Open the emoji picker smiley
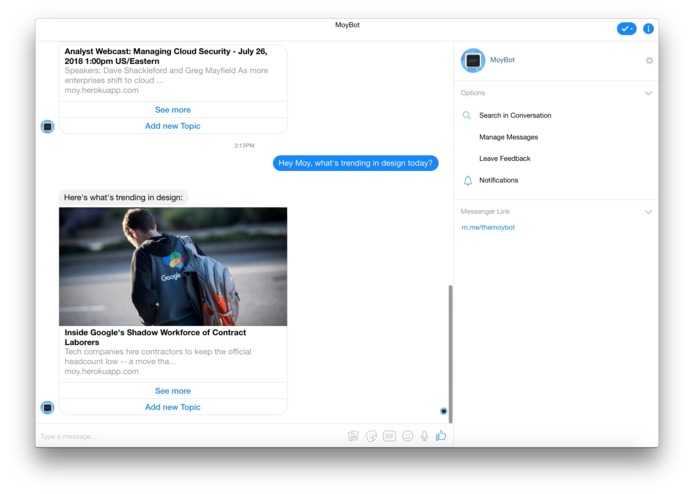Image resolution: width=695 pixels, height=494 pixels. tap(407, 436)
